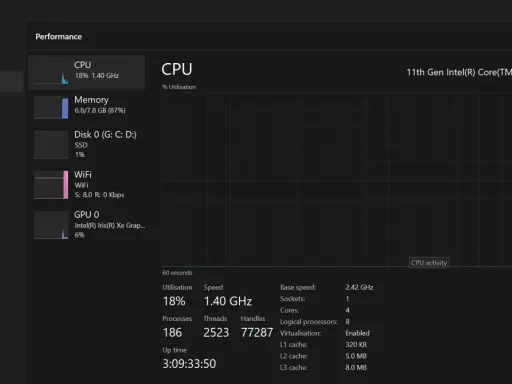Click the CPU mini graph thumbnail
Screen dimensions: 512x384
tap(51, 72)
